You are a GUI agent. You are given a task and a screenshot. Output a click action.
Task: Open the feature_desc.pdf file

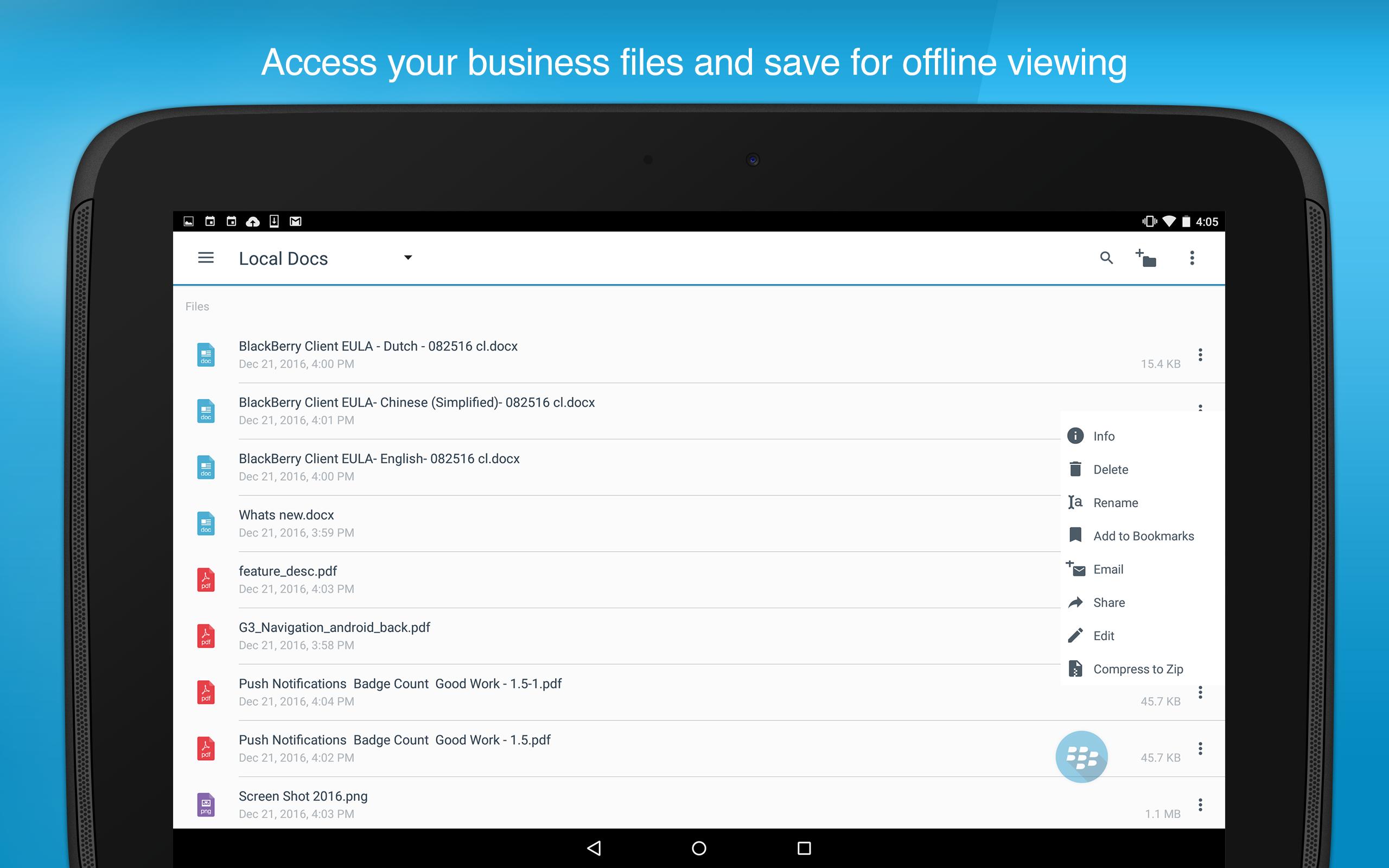click(x=617, y=580)
